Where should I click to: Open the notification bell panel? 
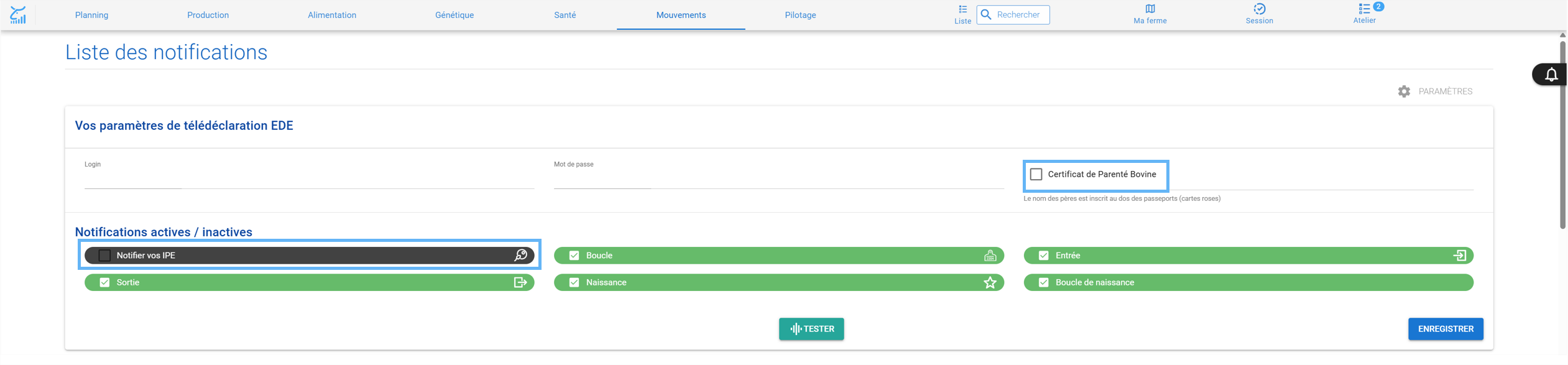(1551, 75)
